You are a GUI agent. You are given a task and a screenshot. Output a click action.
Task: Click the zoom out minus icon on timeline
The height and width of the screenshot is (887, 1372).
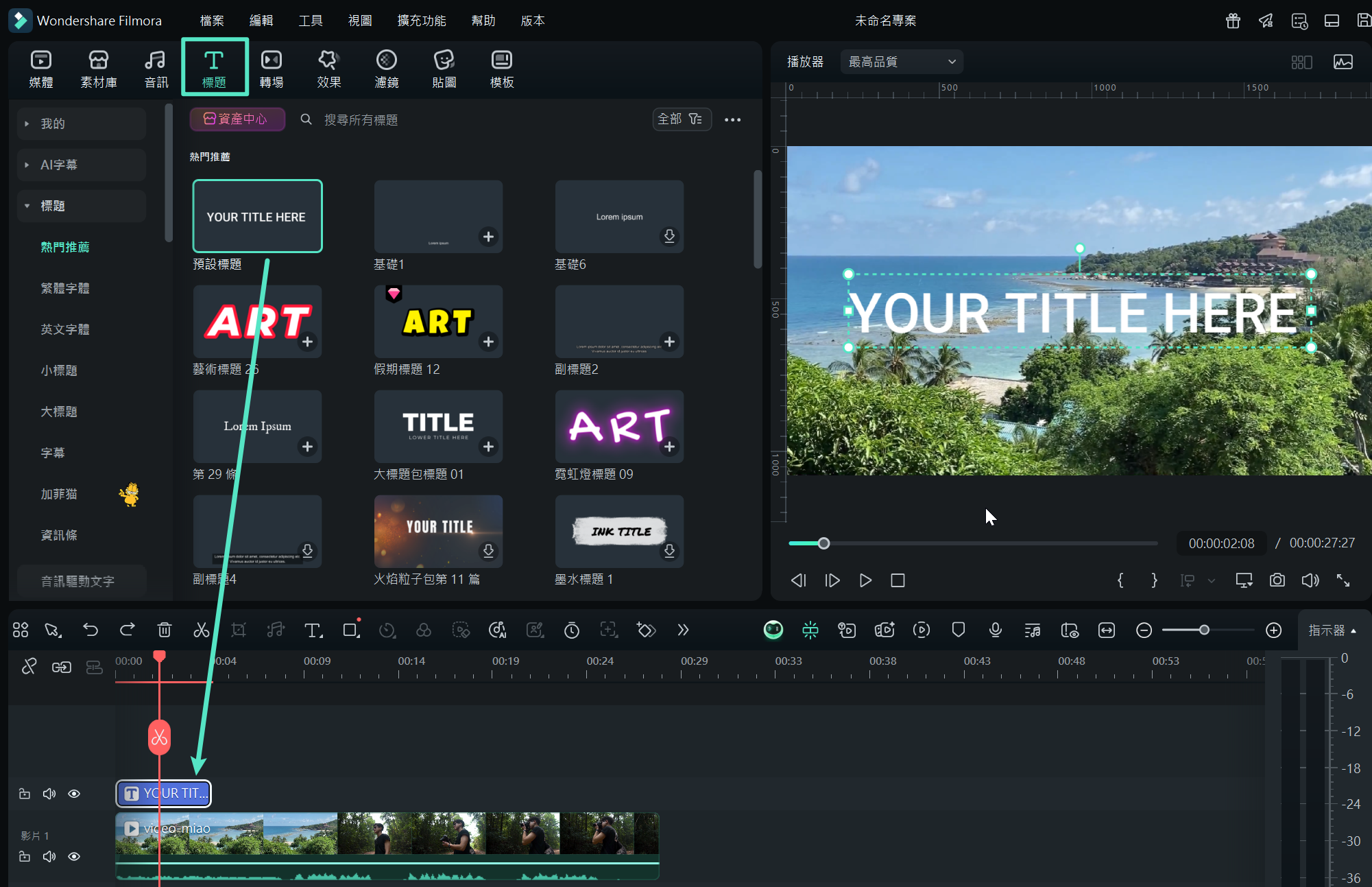tap(1144, 630)
